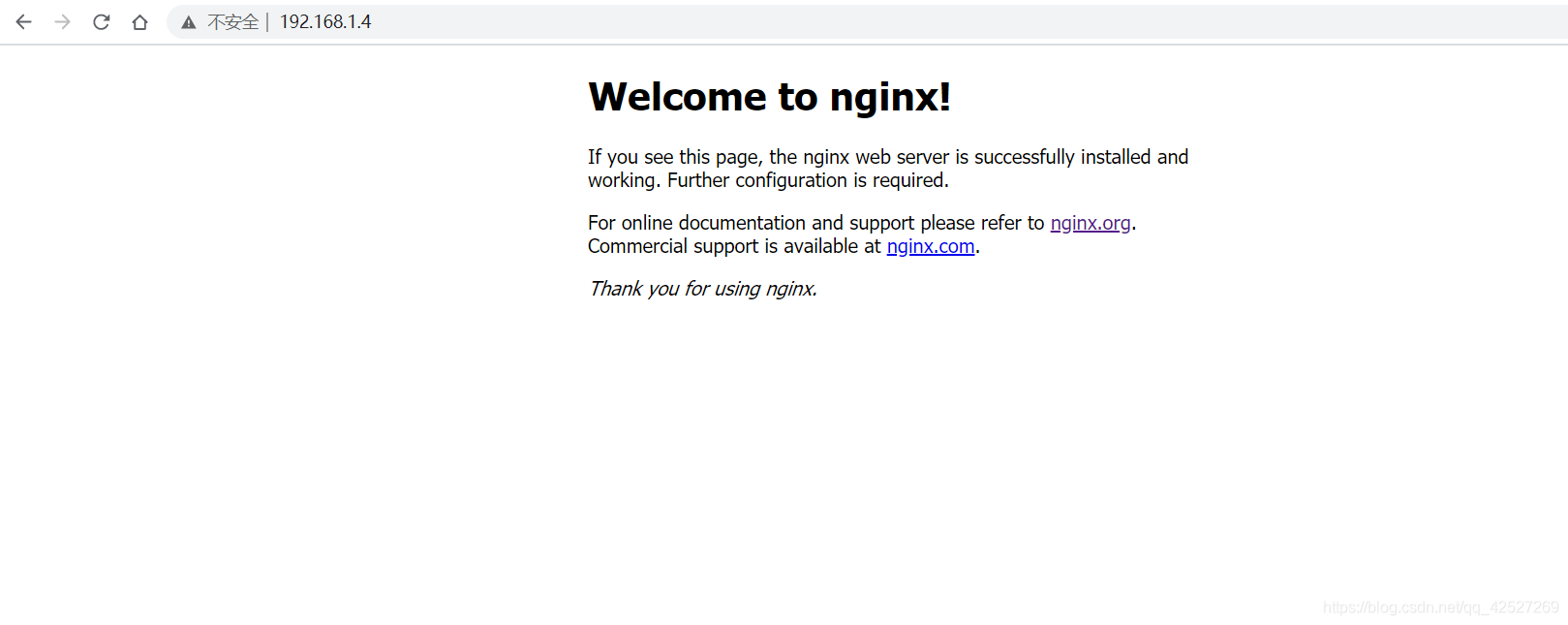Click the text 'Commercial support is available at'

[734, 246]
